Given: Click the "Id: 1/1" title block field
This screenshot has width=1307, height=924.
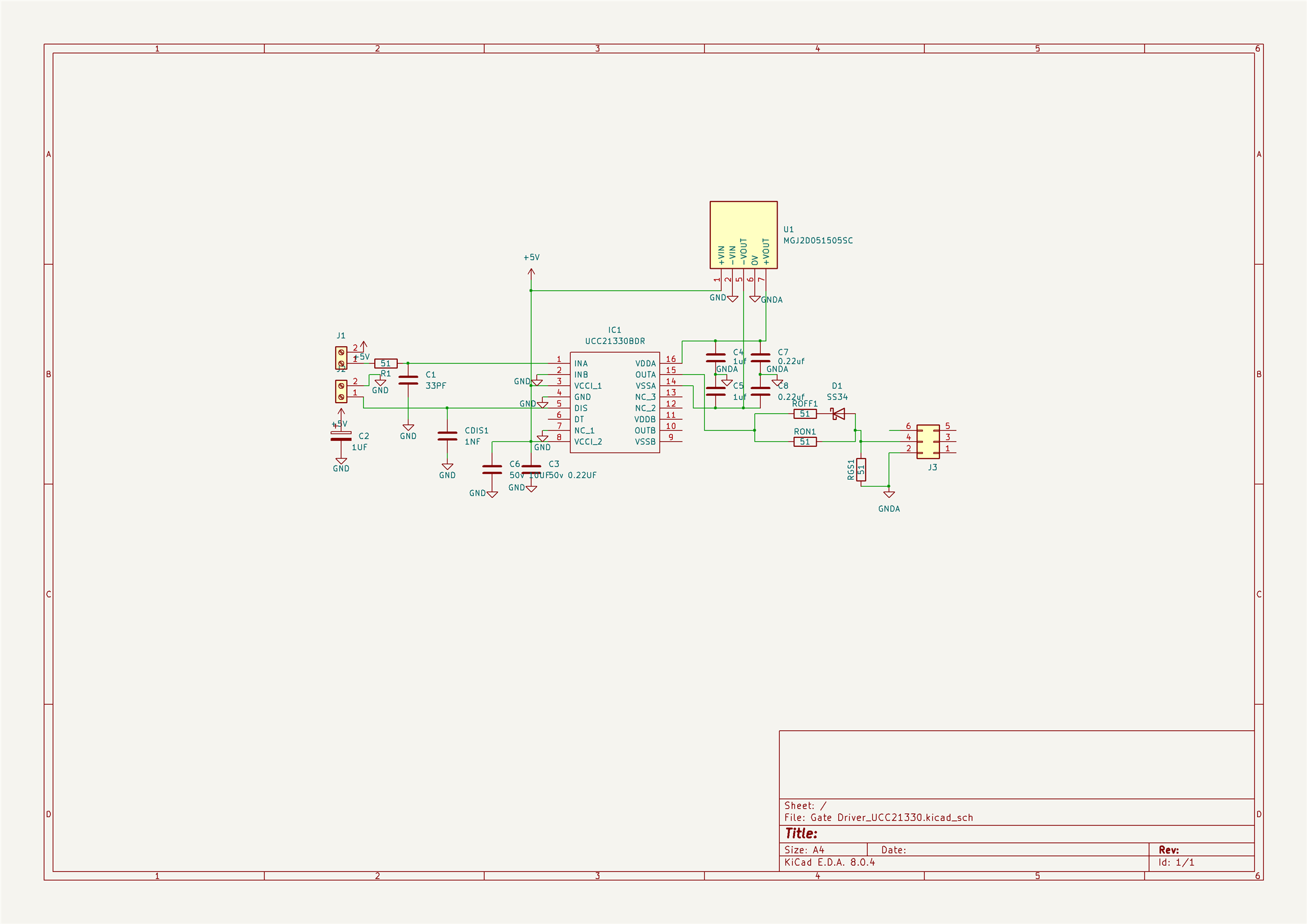Looking at the screenshot, I should point(1176,862).
